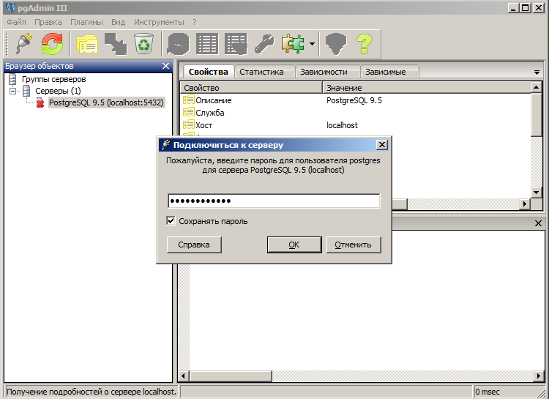Screen dimensions: 549x399
Task: Open the tab list dropdown arrow
Action: [x=537, y=72]
